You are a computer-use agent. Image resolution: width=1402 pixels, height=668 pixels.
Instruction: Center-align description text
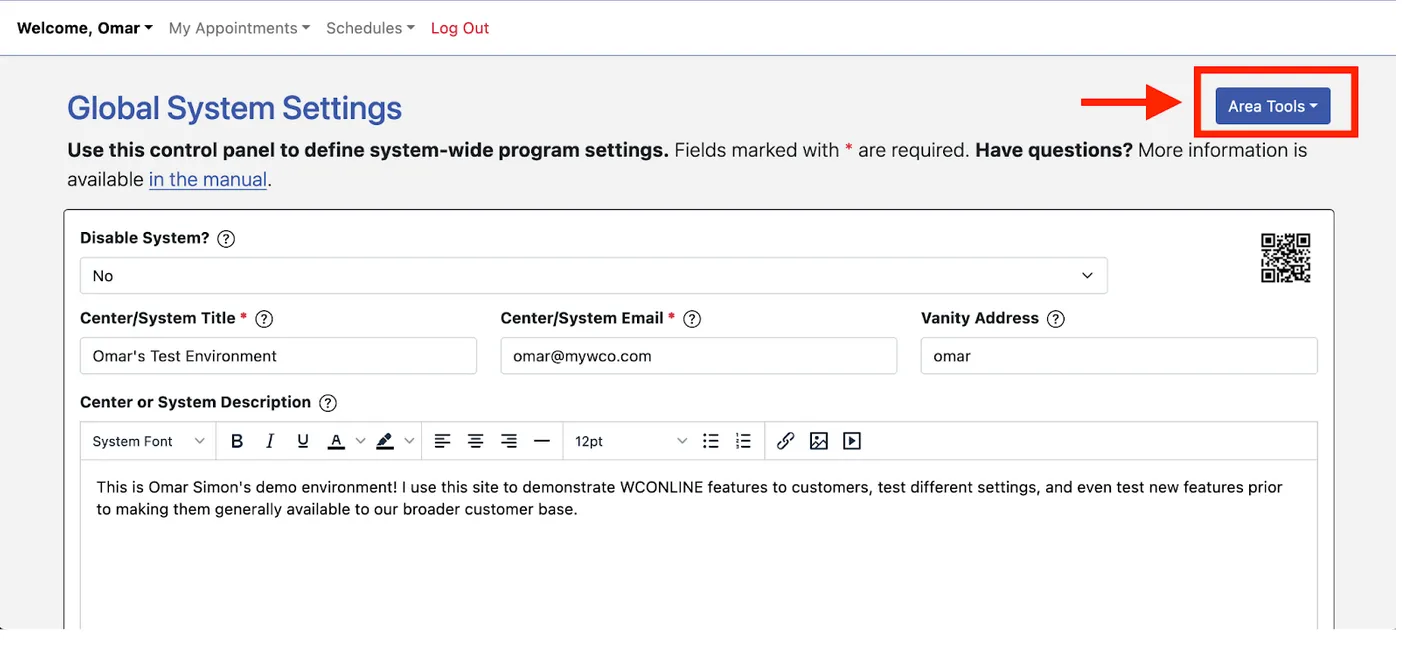point(476,441)
